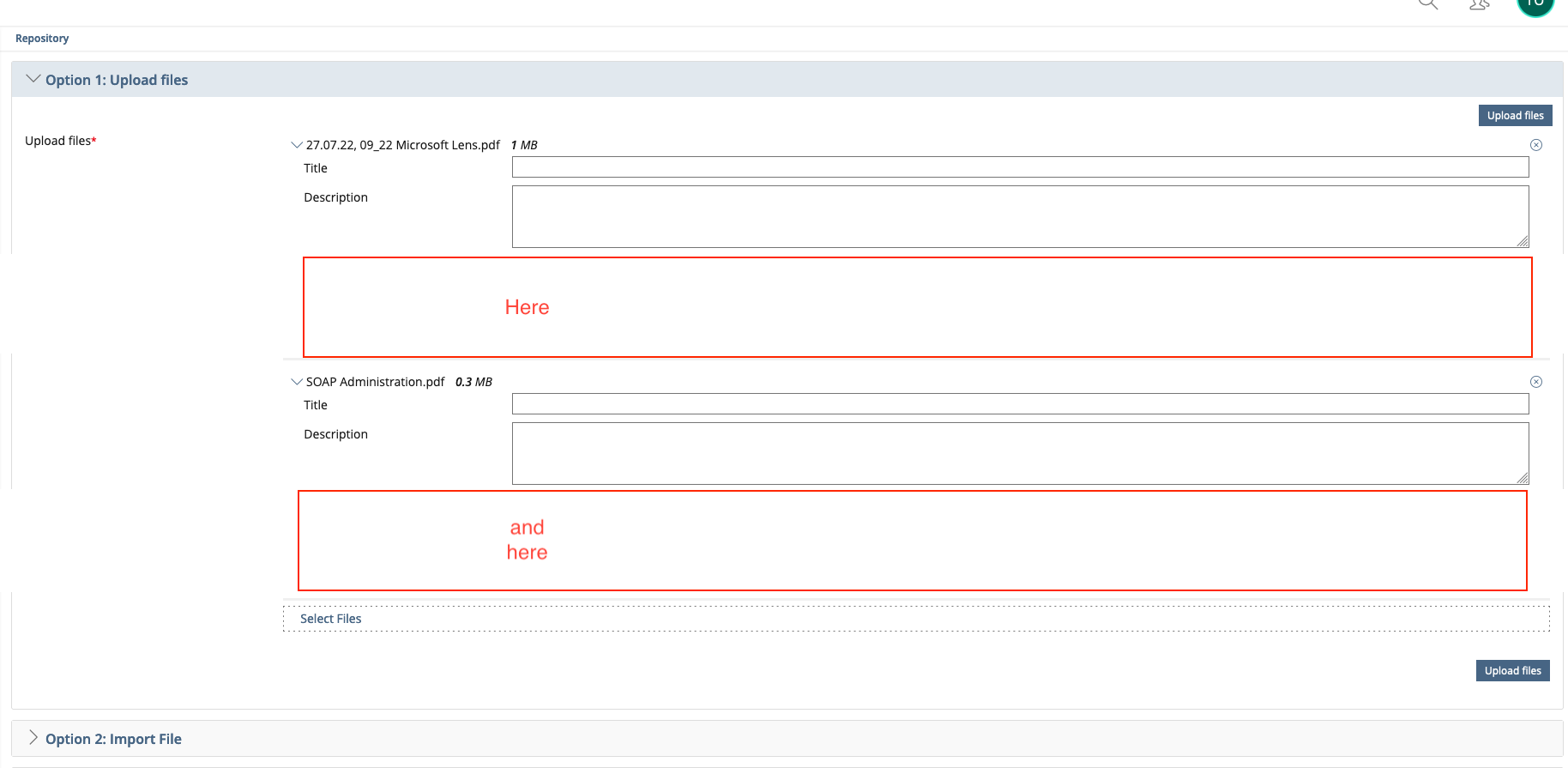Remove the Microsoft Lens.pdf file
Viewport: 1568px width, 768px height.
[1536, 145]
